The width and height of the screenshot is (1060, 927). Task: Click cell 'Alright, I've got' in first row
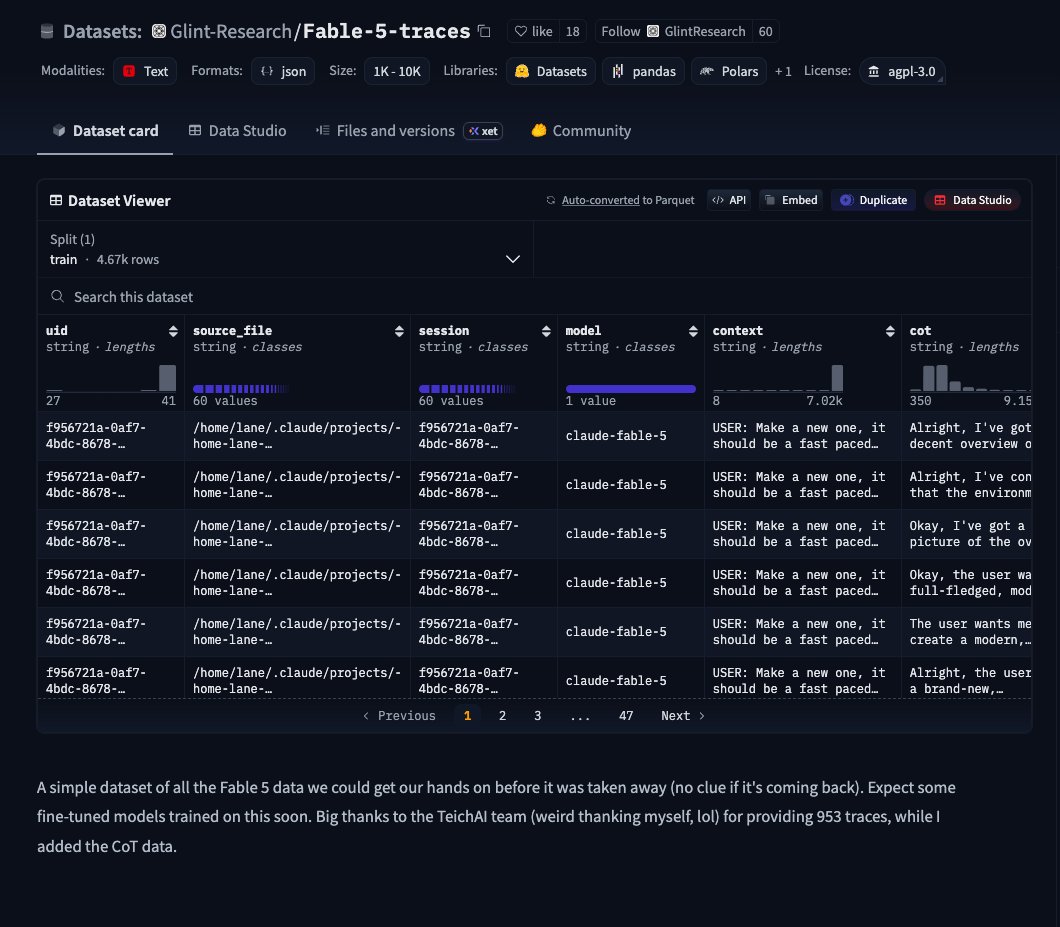point(967,436)
